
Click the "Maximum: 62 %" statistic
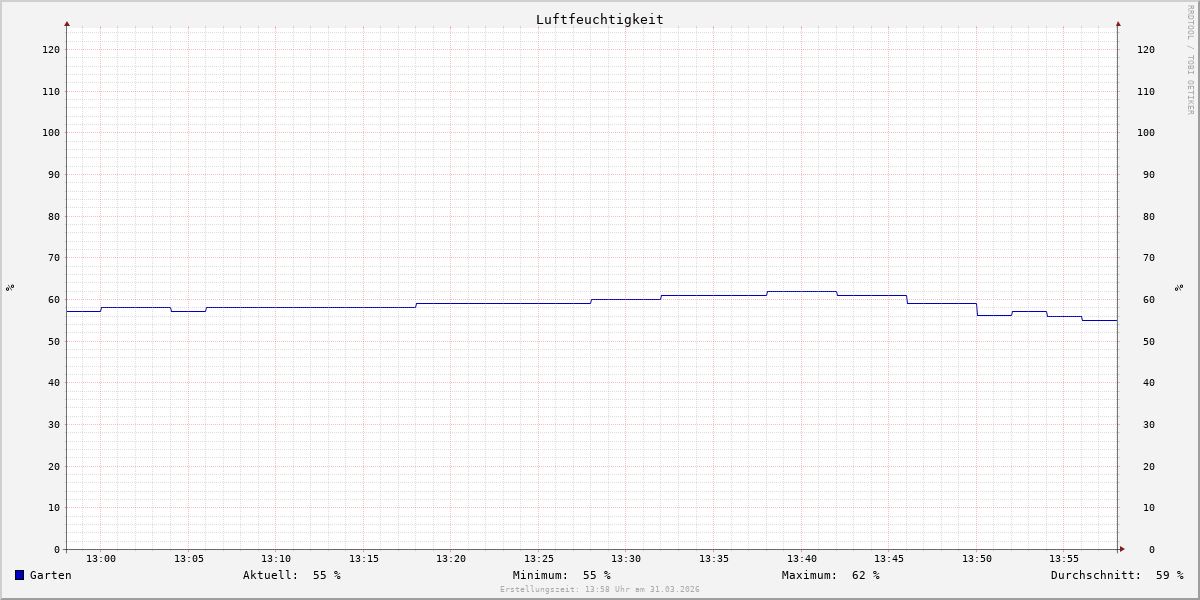pyautogui.click(x=831, y=575)
